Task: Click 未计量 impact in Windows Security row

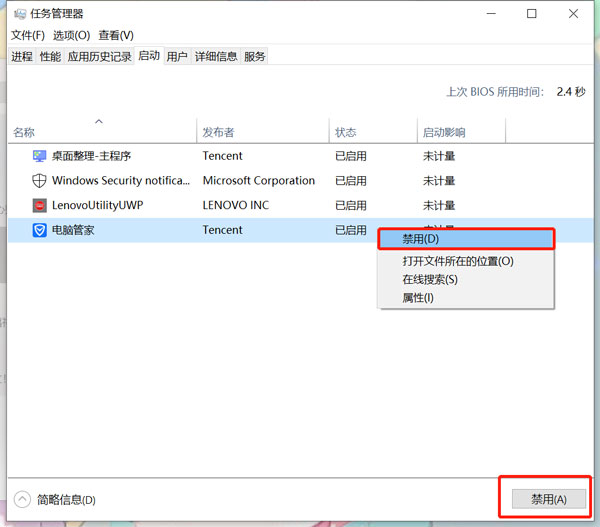Action: (439, 180)
